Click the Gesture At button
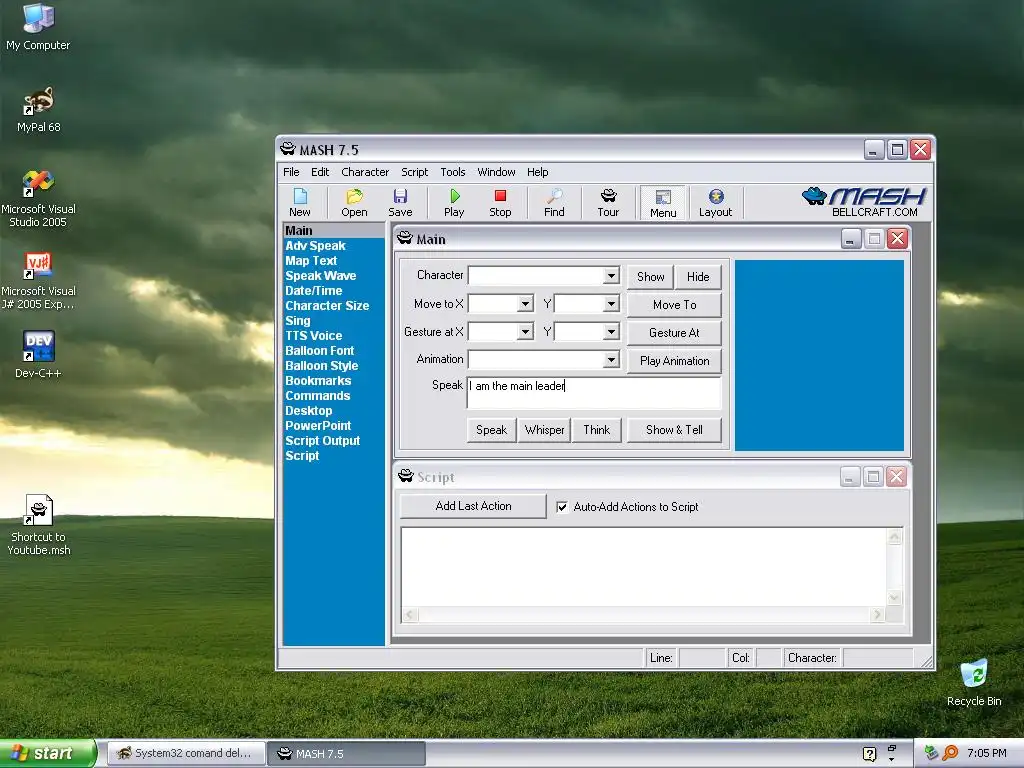The width and height of the screenshot is (1024, 768). pos(675,333)
